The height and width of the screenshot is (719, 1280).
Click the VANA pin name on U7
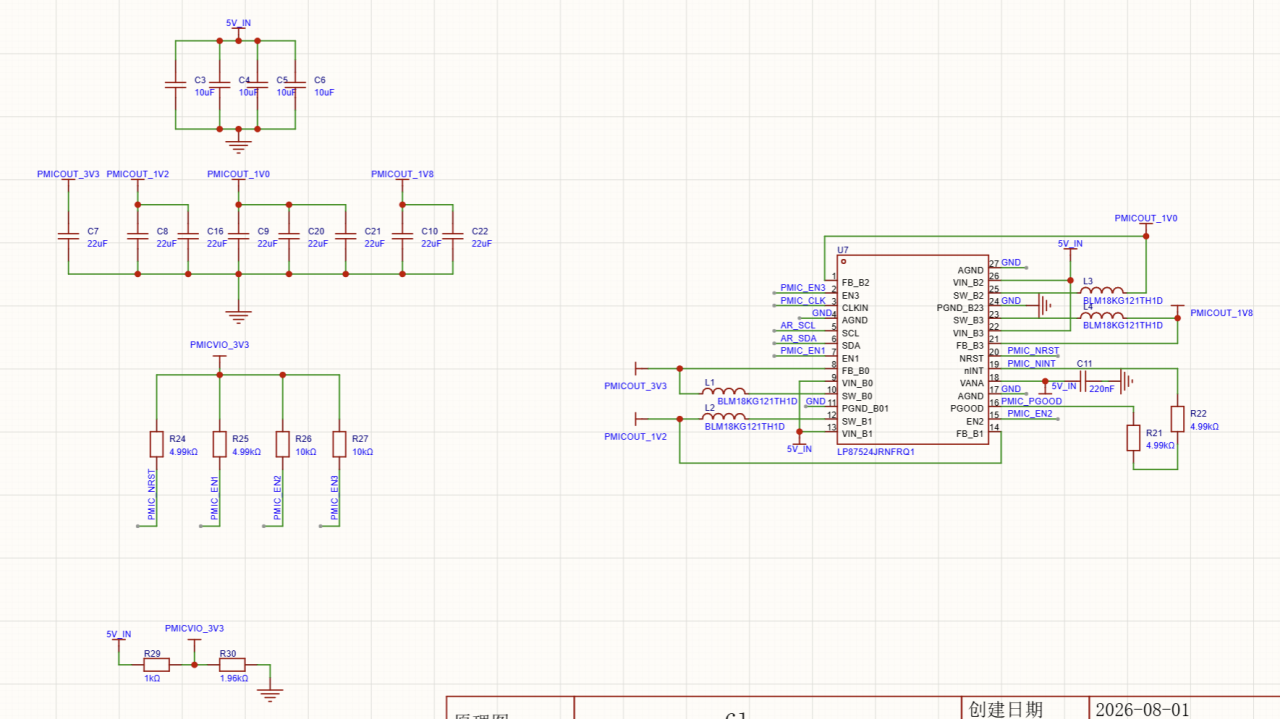click(x=971, y=383)
